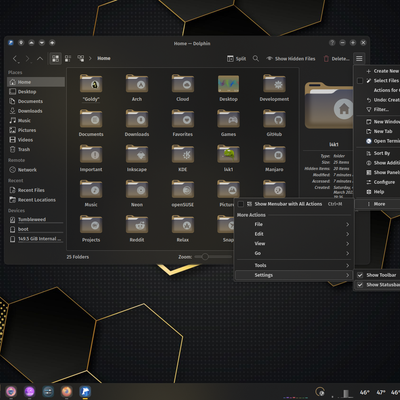Open the Projects folder
The width and height of the screenshot is (400, 400).
[91, 229]
